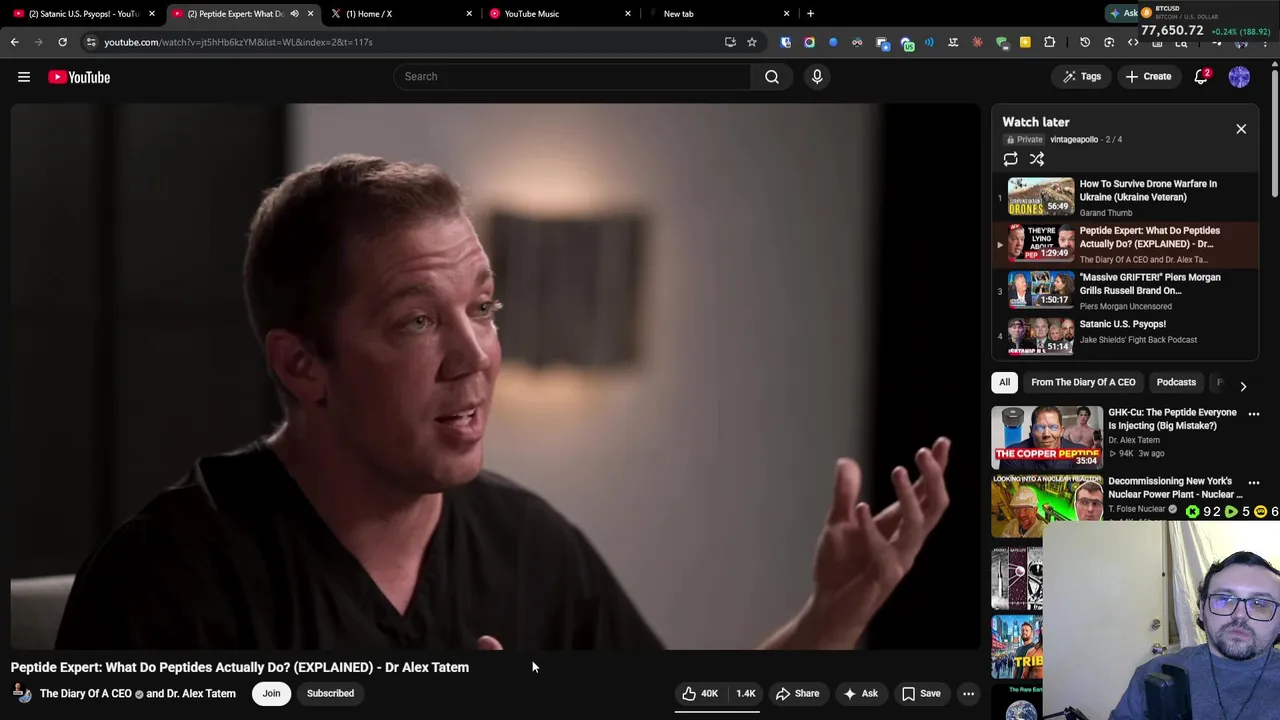Switch to the Home / X browser tab
This screenshot has width=1280, height=720.
click(400, 14)
